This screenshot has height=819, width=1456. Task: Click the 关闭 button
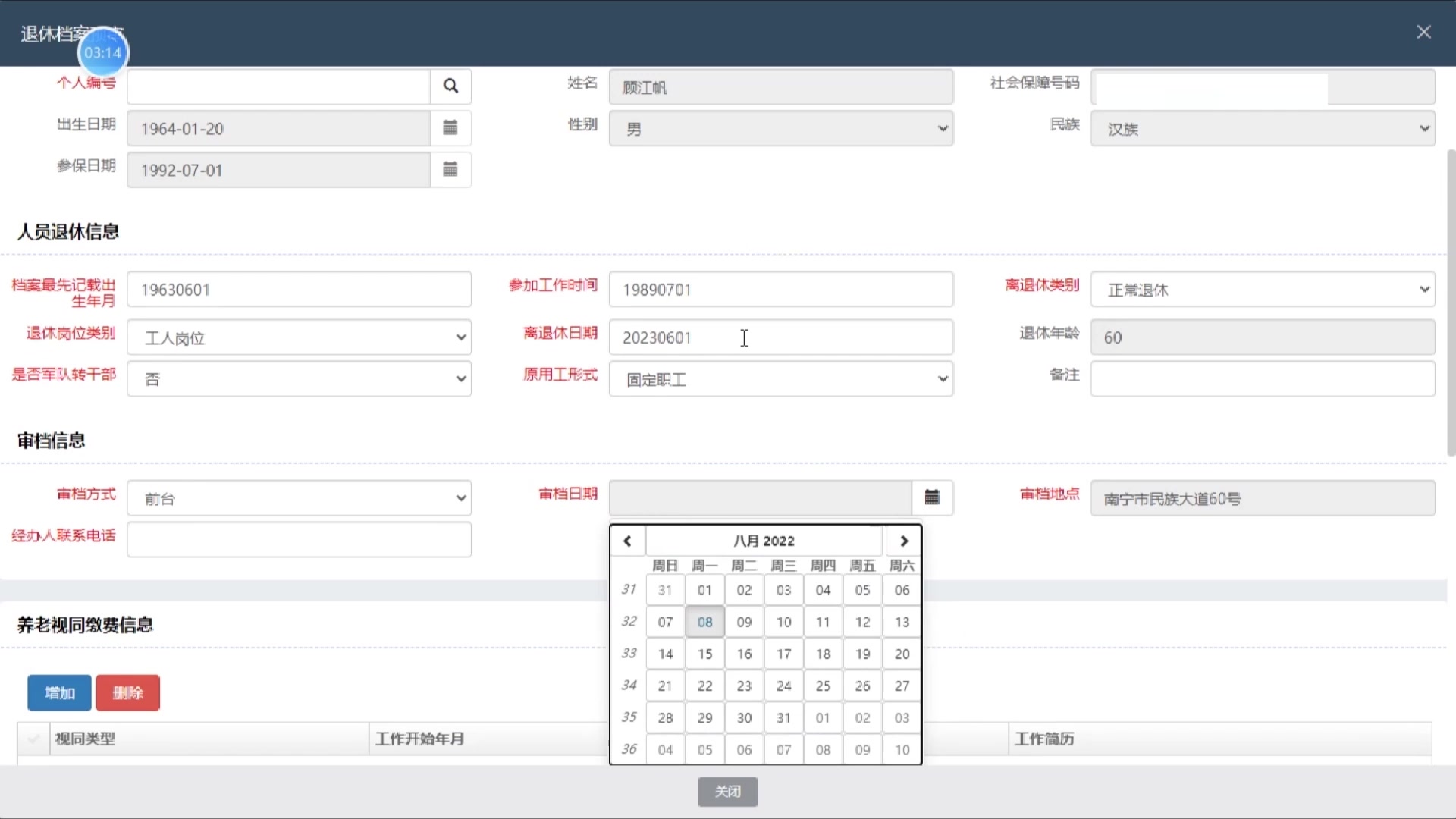[x=727, y=791]
